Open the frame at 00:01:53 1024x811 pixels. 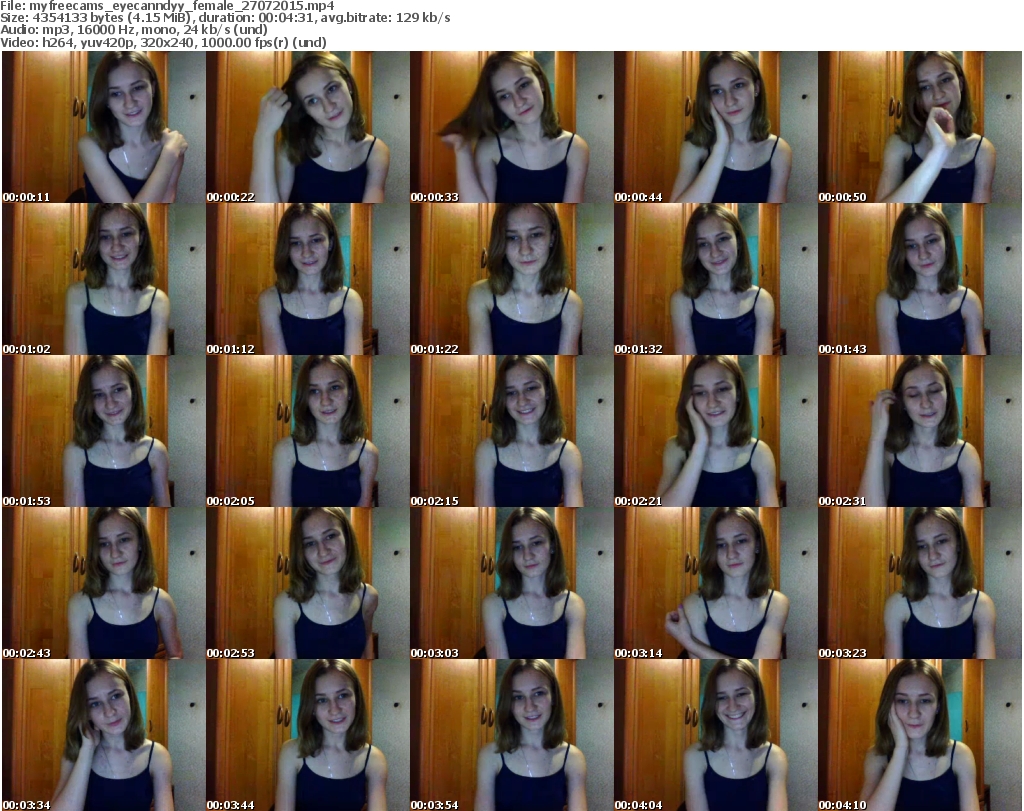(104, 431)
